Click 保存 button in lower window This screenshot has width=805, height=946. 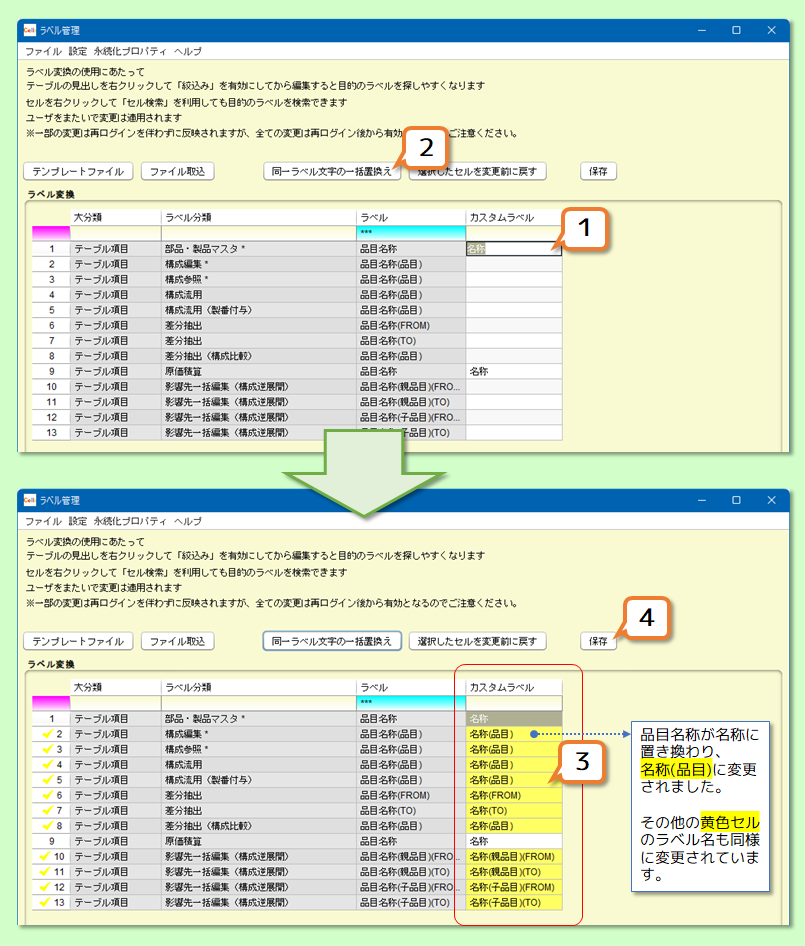598,641
